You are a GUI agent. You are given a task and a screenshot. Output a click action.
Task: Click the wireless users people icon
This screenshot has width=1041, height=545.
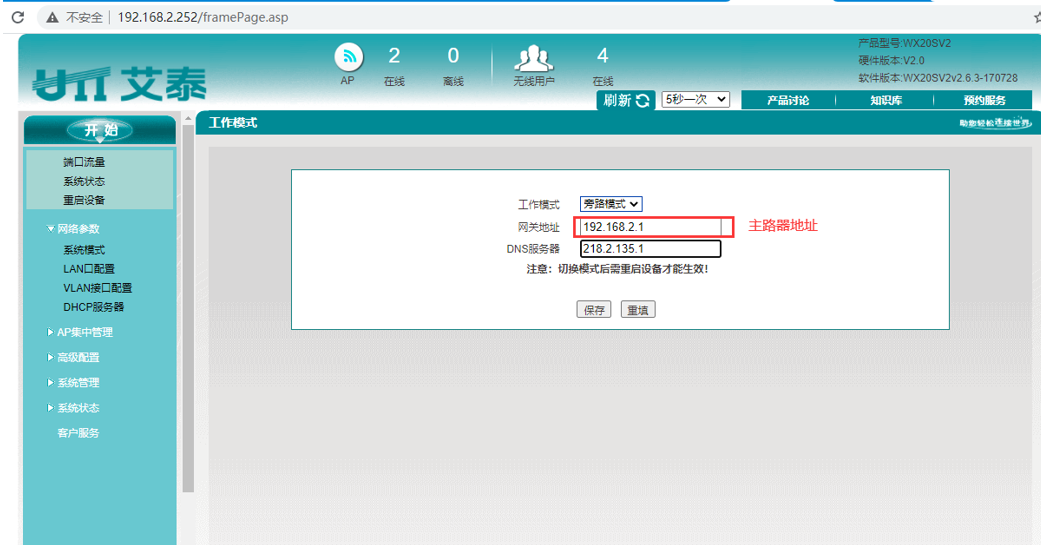[x=533, y=58]
